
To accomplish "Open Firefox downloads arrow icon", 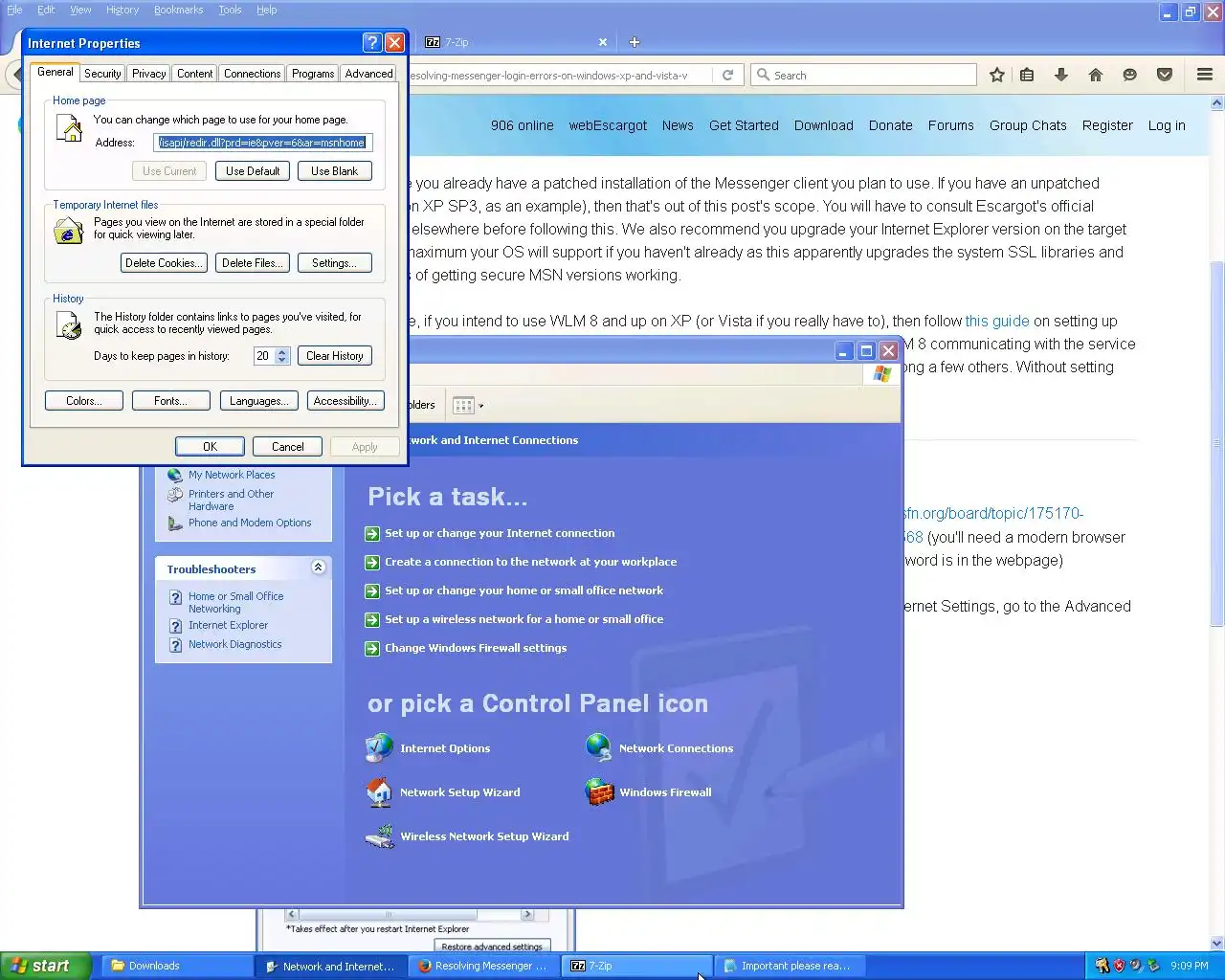I will [1060, 75].
